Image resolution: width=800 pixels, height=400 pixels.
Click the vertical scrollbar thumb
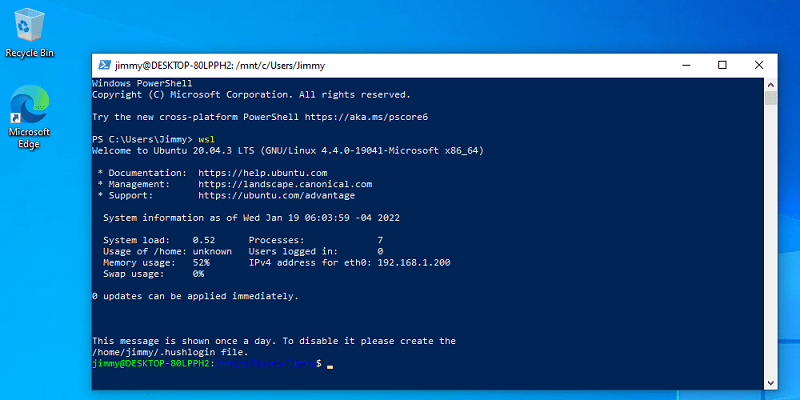tap(771, 98)
